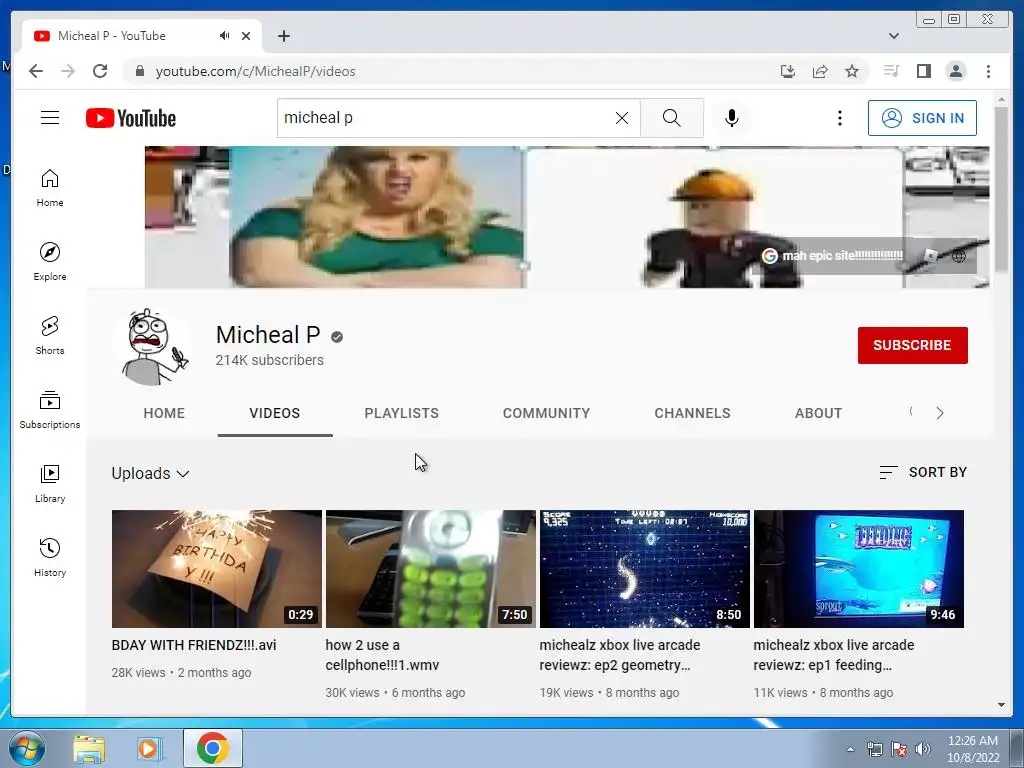Click the banner globe link icon

pos(958,256)
